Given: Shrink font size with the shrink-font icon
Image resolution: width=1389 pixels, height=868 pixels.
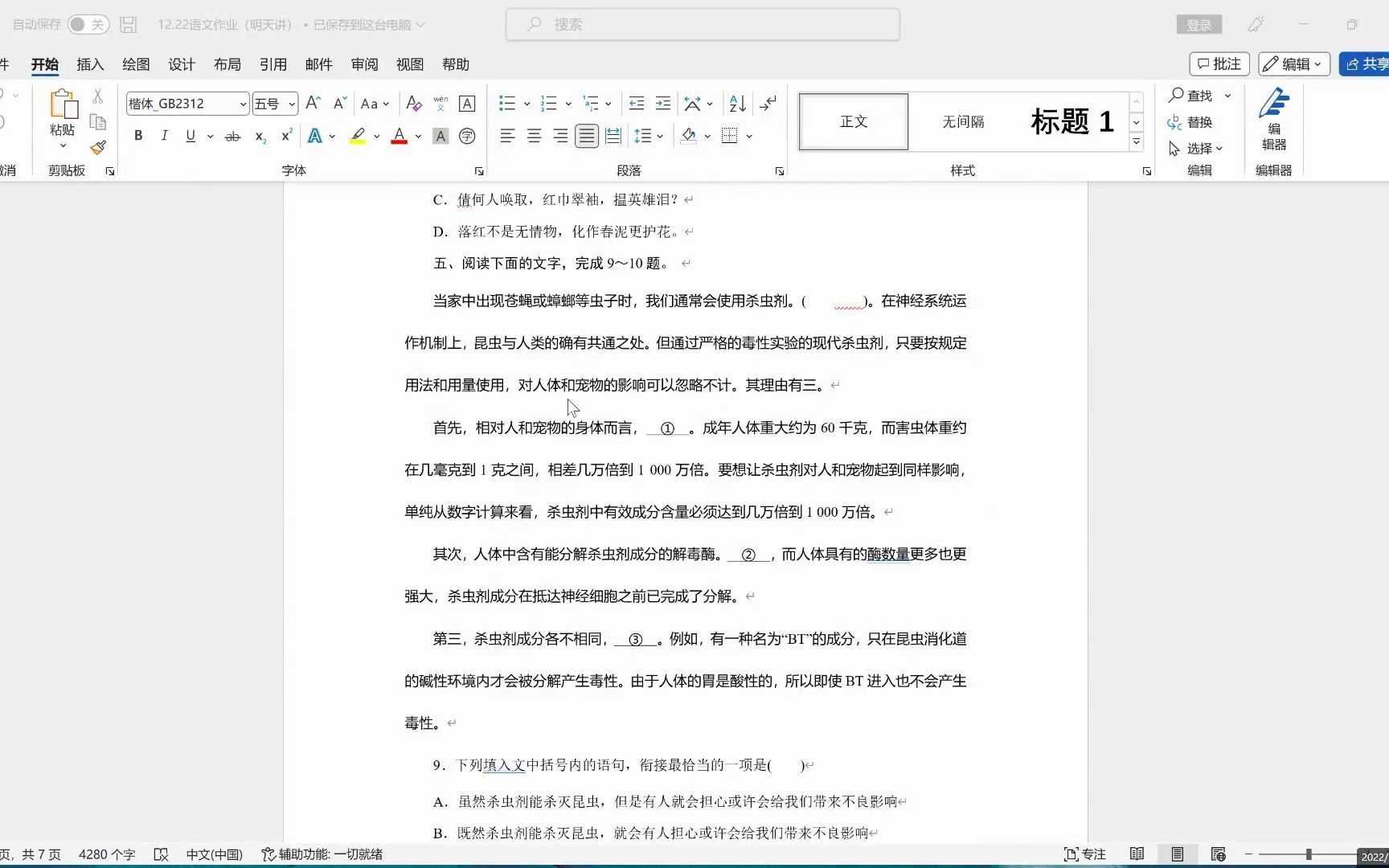Looking at the screenshot, I should 339,103.
